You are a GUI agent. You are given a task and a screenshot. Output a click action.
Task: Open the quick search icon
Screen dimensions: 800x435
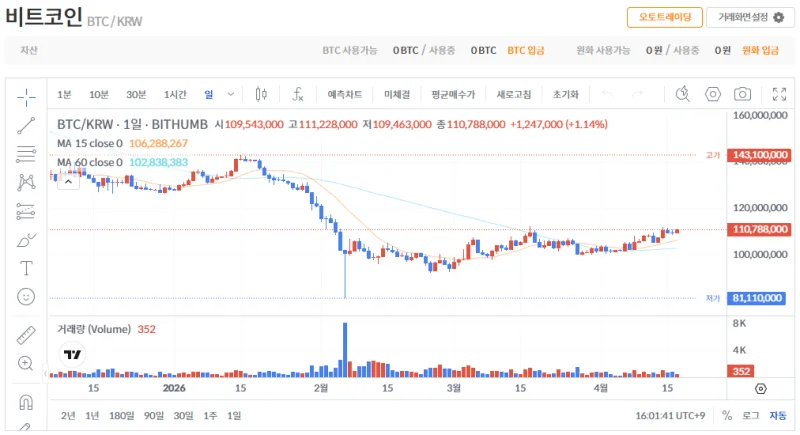[682, 94]
